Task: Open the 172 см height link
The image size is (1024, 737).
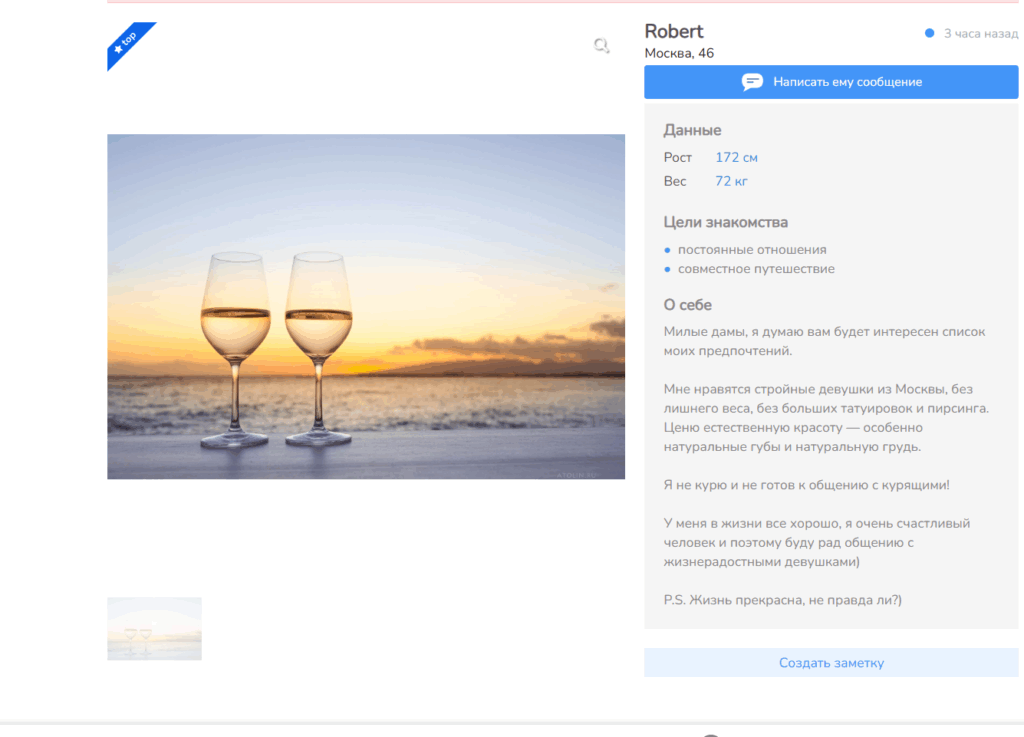Action: (x=736, y=158)
